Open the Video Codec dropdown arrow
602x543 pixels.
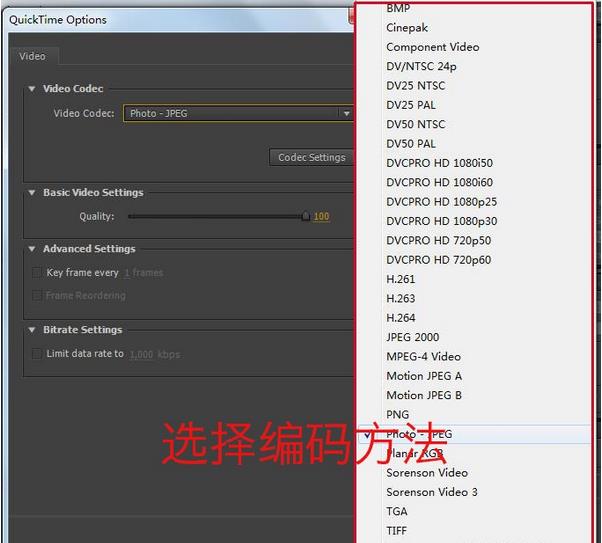click(346, 114)
